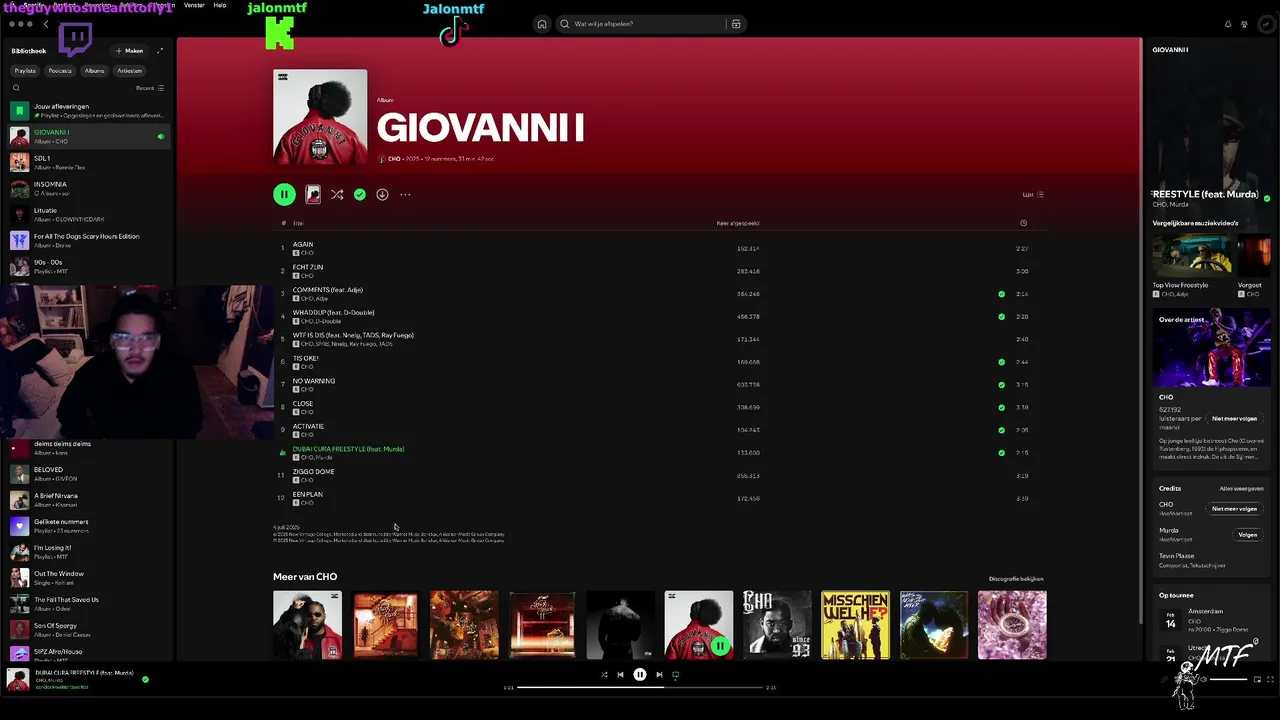
Task: Open the 'Gelikete nummers' playlist
Action: tap(90, 526)
